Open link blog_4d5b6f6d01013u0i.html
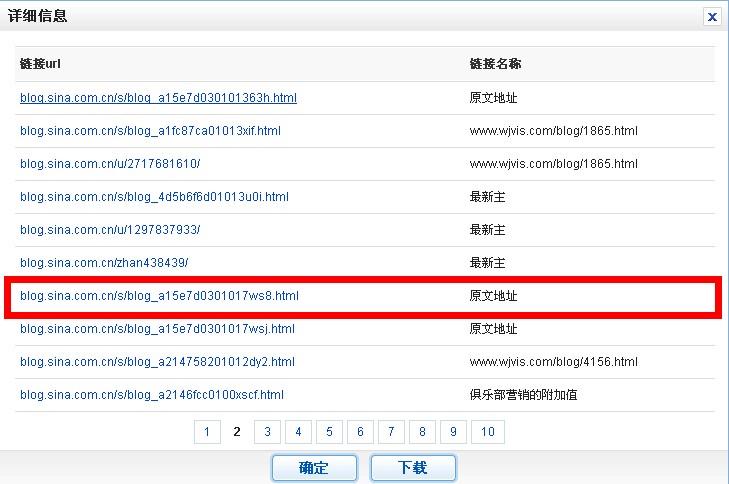 (x=154, y=197)
